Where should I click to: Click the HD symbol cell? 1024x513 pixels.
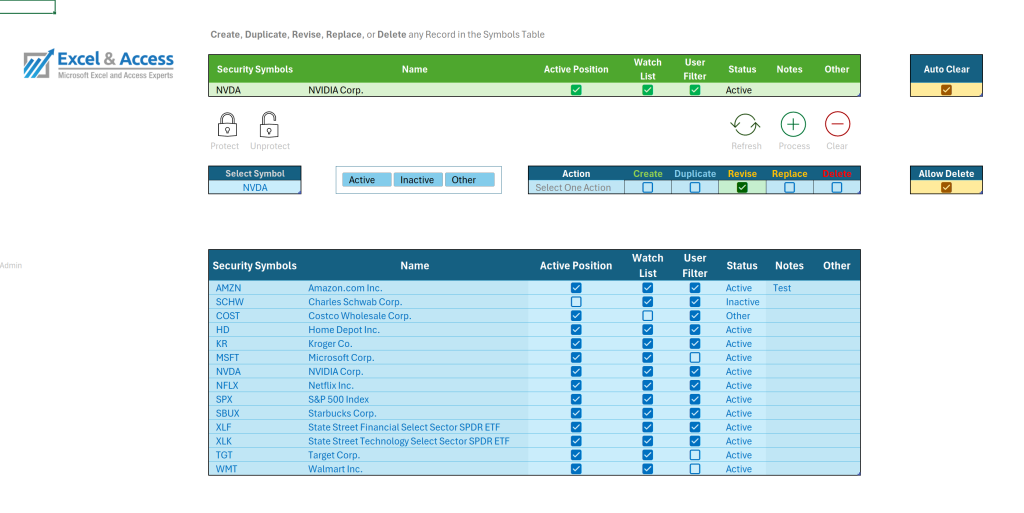(x=255, y=330)
